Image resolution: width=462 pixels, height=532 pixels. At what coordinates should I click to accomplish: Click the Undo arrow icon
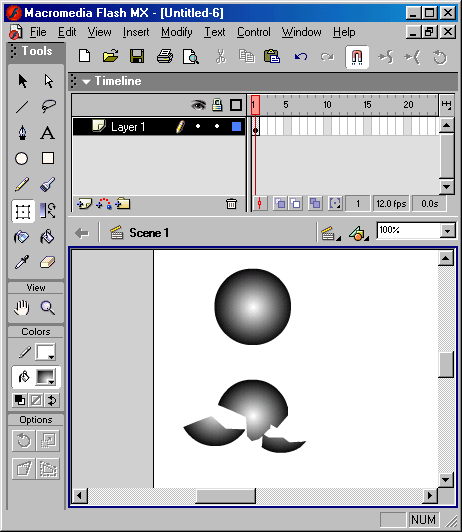point(301,56)
